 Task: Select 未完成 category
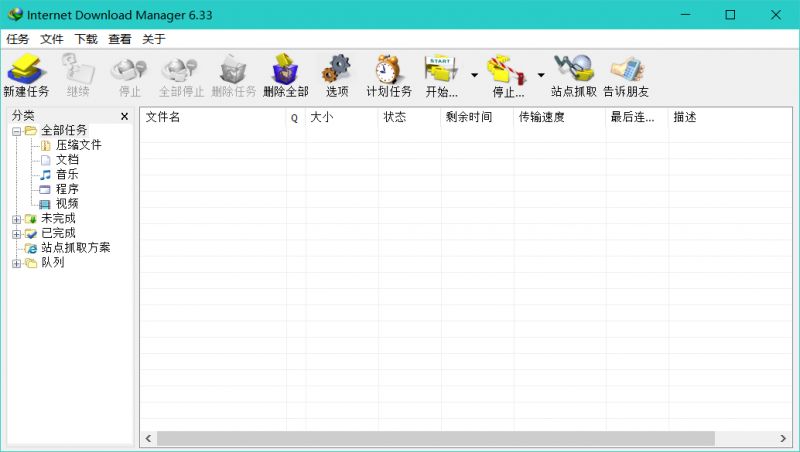coord(58,218)
